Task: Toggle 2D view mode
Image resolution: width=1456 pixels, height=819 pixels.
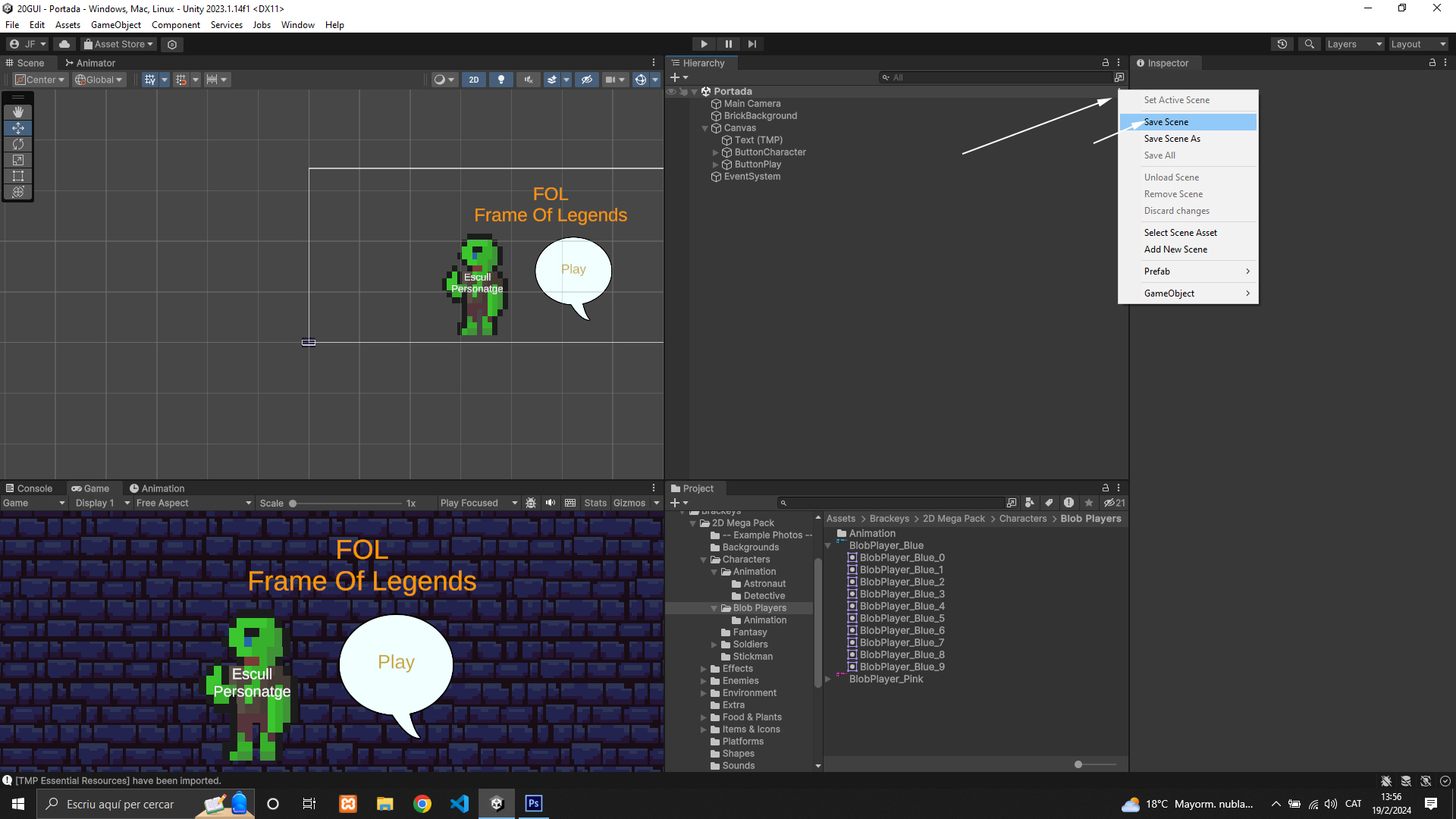Action: click(x=474, y=80)
